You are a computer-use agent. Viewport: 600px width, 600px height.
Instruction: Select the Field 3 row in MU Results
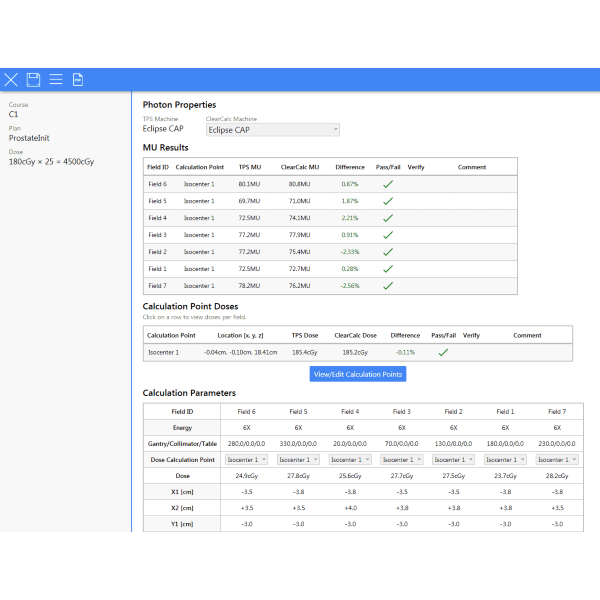[330, 235]
